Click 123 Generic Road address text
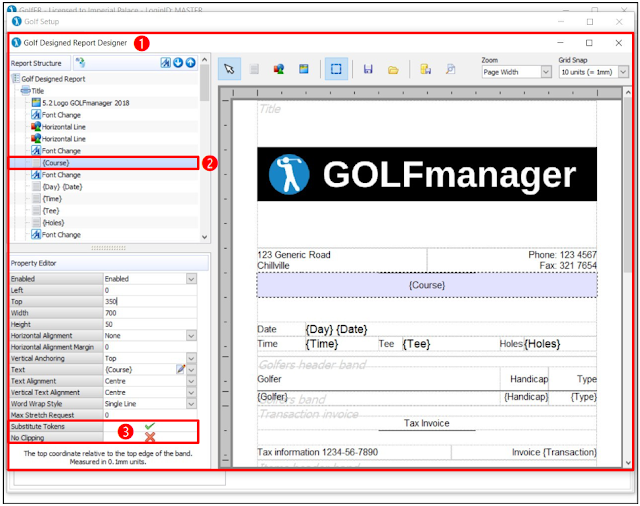 coord(294,255)
